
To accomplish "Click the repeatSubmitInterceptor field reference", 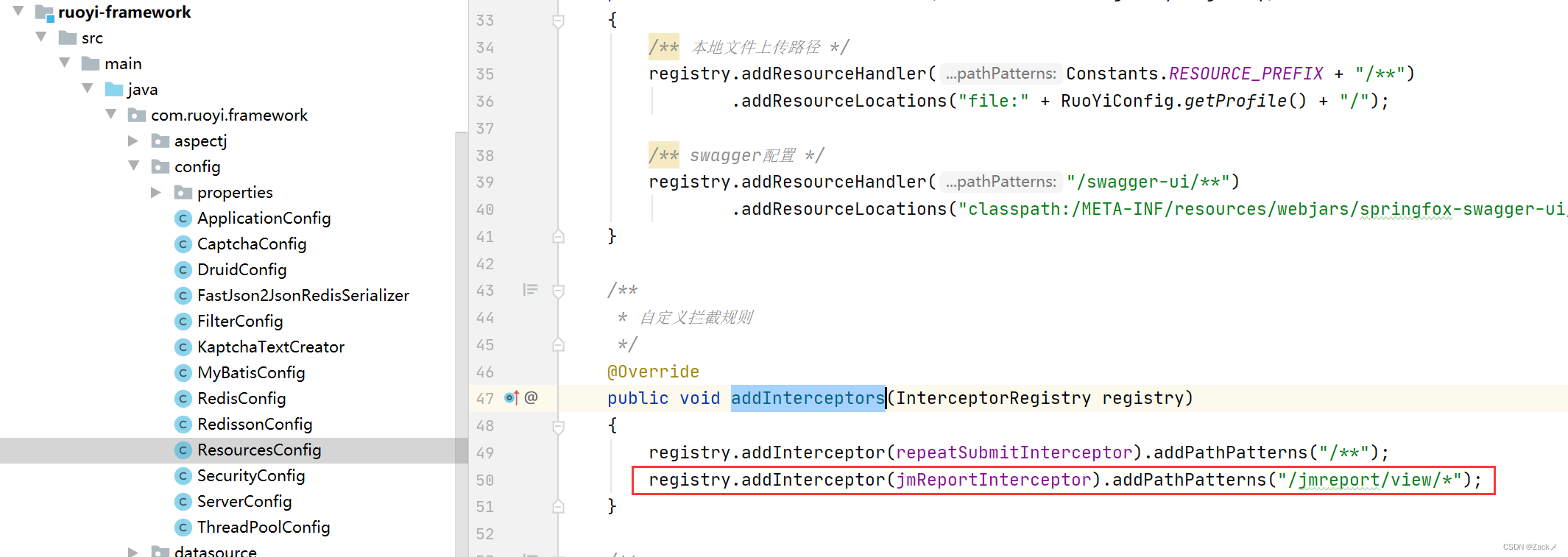I will [1014, 453].
